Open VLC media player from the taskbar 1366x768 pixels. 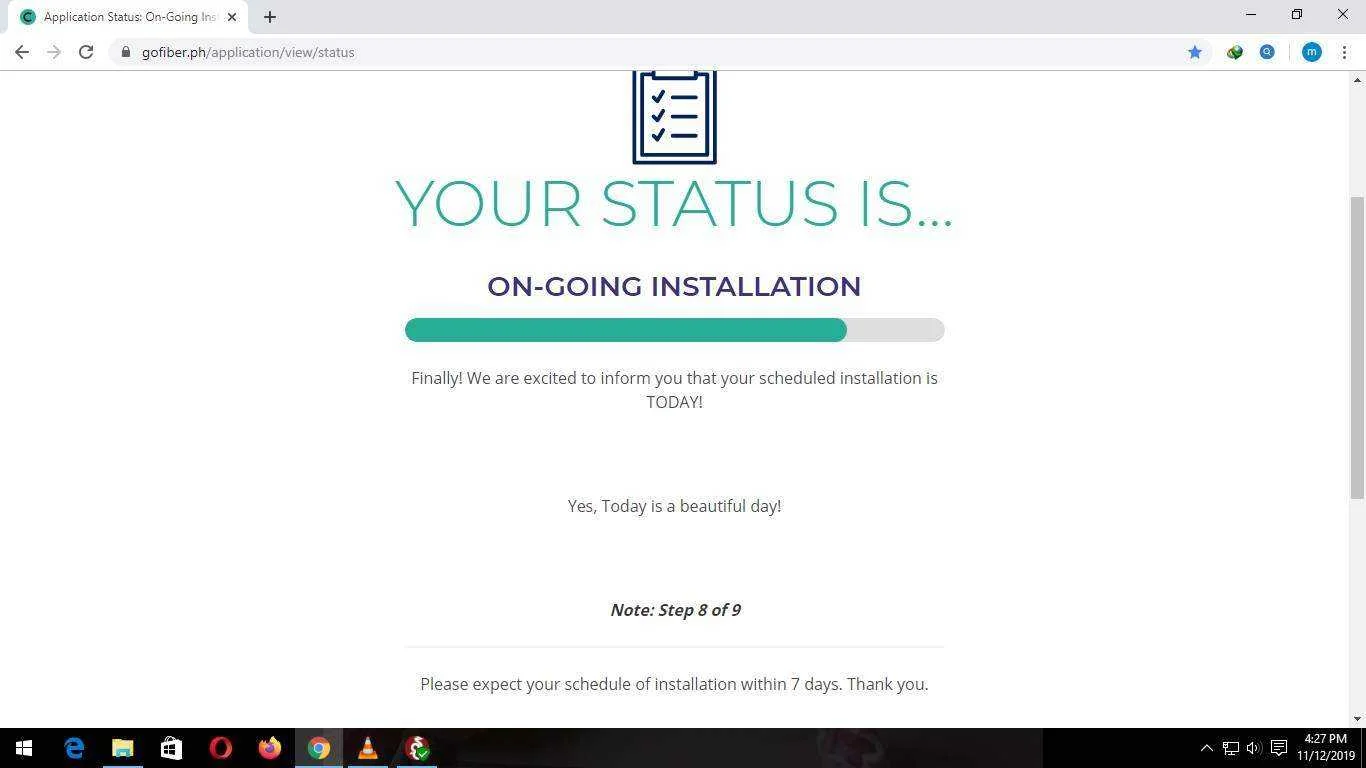[x=368, y=748]
